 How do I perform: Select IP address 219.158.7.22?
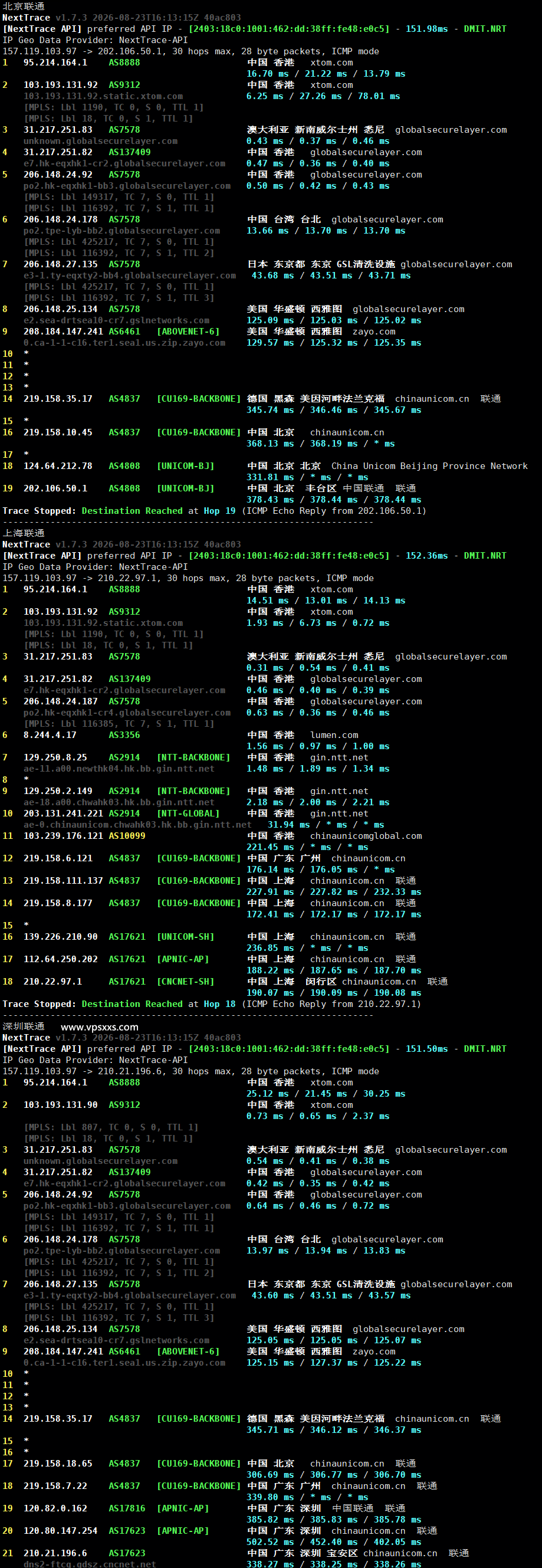pos(55,1486)
